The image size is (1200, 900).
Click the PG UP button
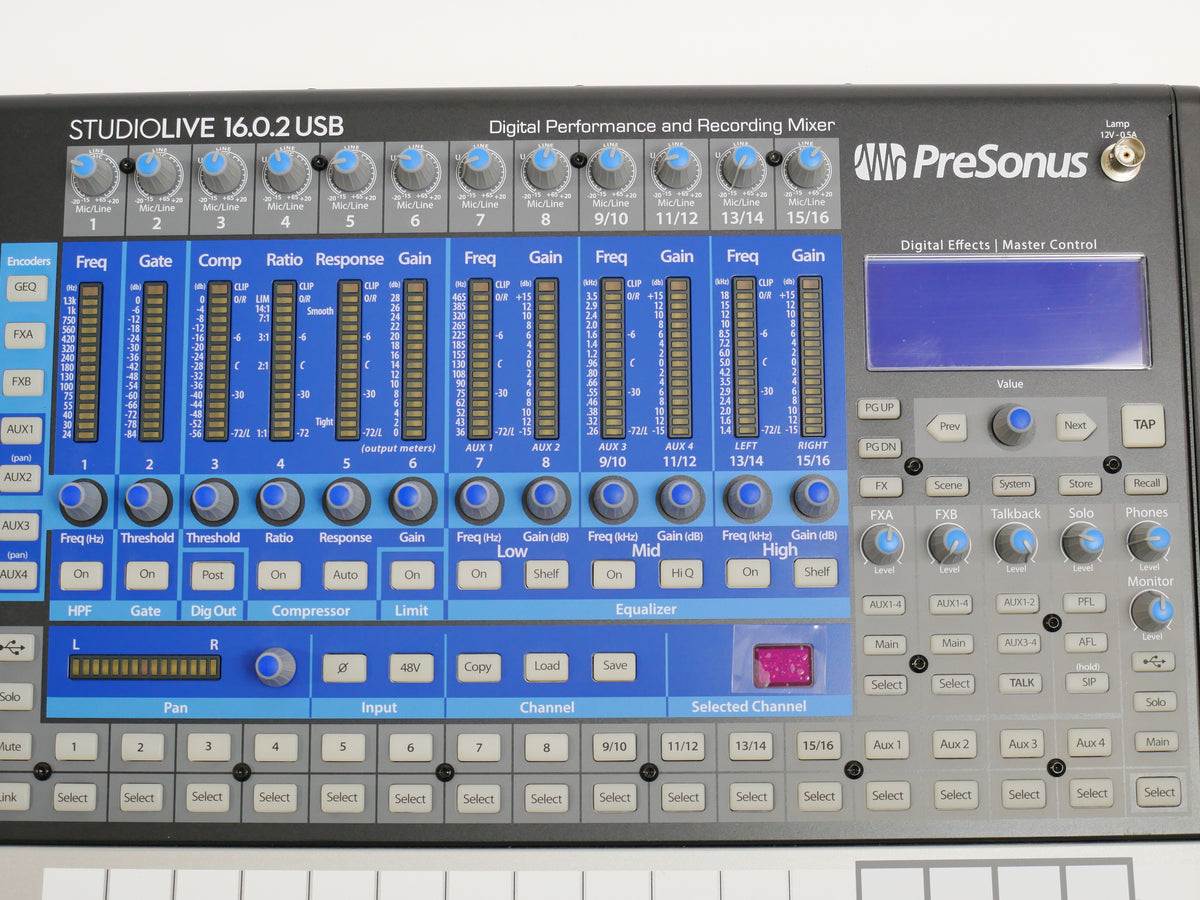879,408
